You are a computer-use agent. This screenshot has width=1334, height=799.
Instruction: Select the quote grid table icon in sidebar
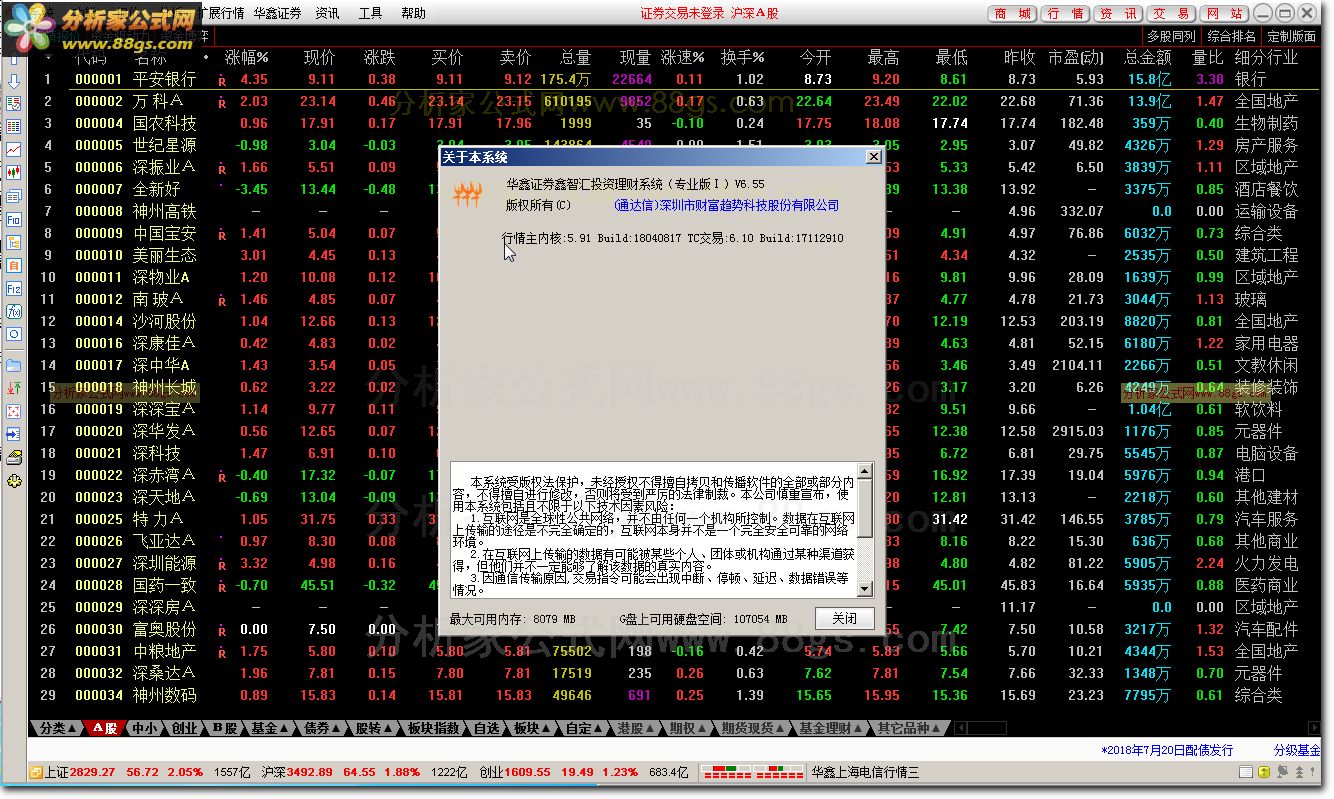point(13,126)
